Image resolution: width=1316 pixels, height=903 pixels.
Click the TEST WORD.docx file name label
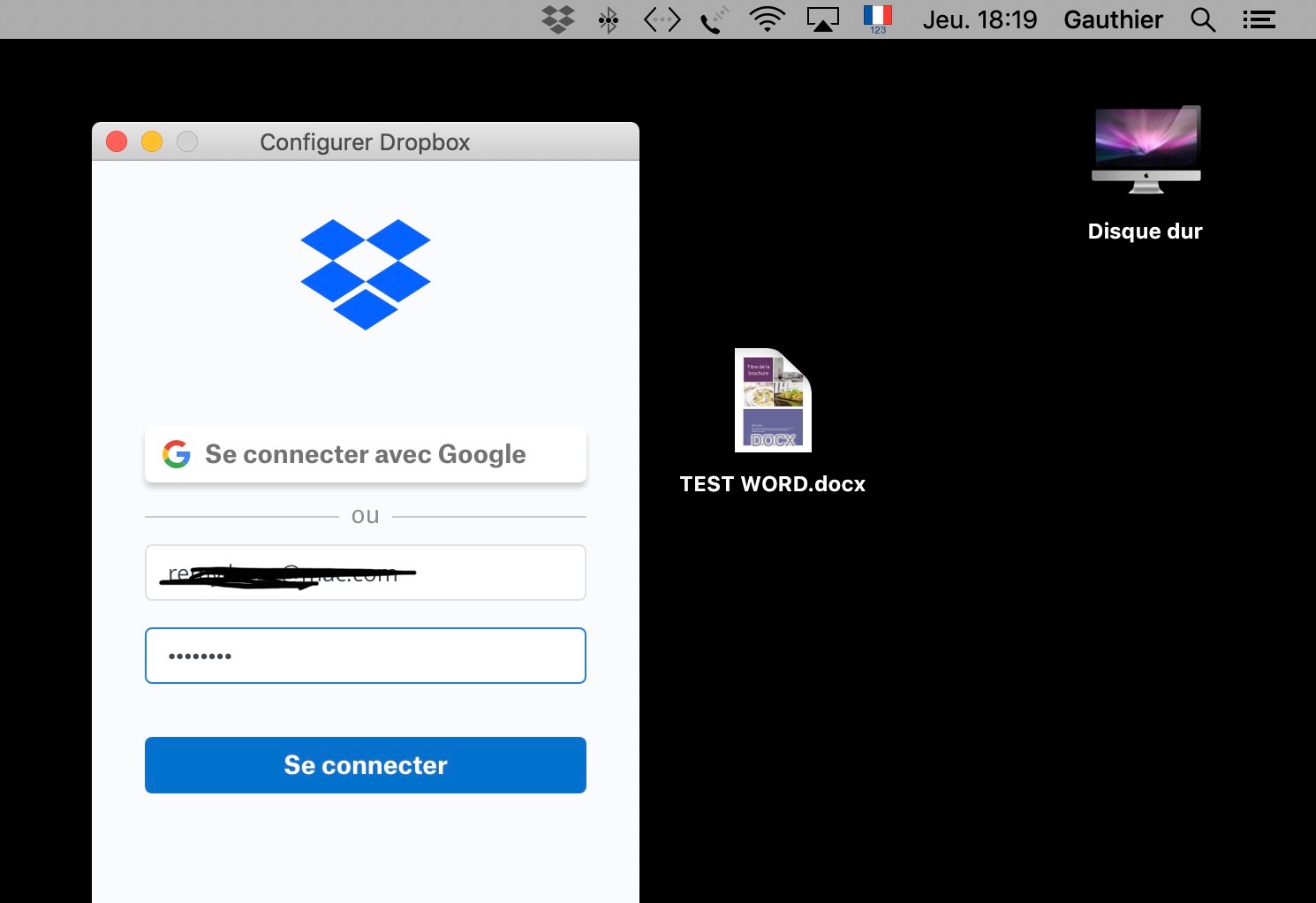[773, 484]
